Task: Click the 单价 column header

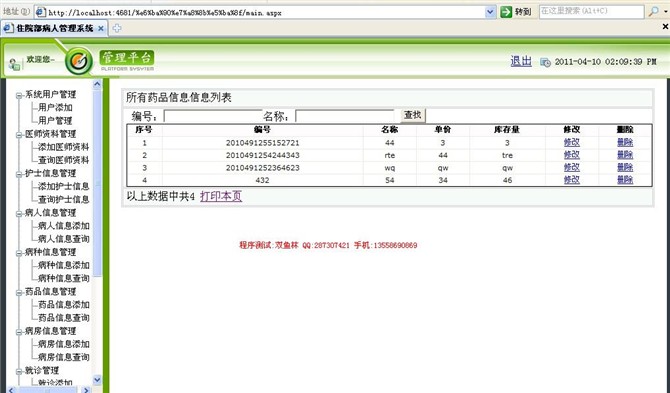Action: pyautogui.click(x=443, y=129)
